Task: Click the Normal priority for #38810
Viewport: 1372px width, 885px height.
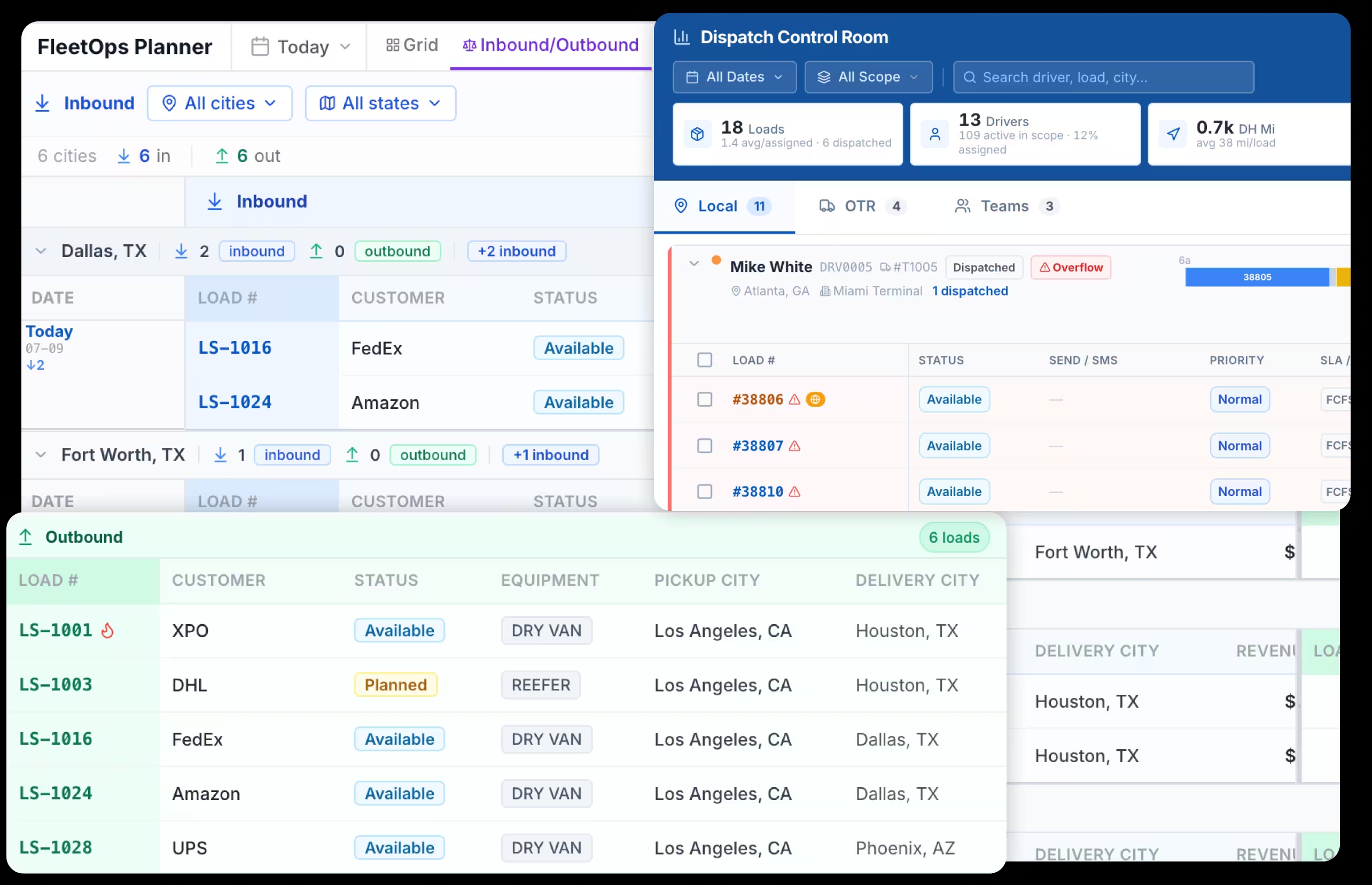Action: [x=1240, y=492]
